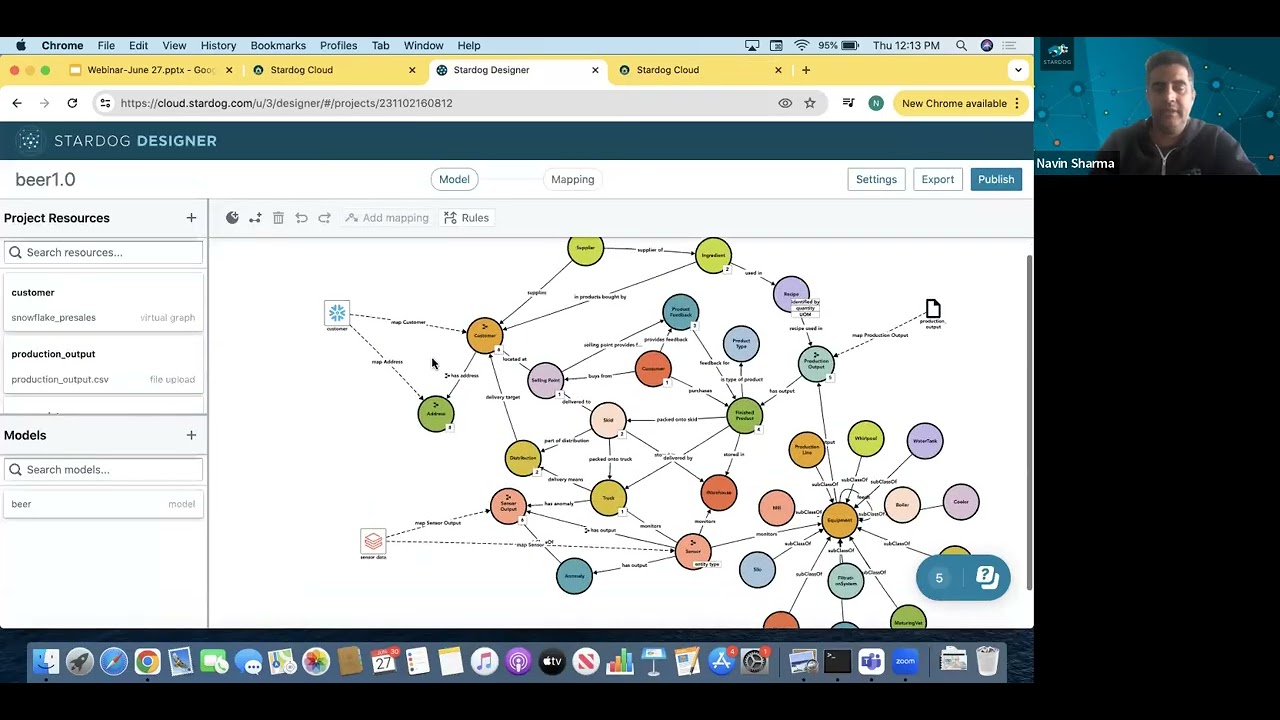
Task: Select the Snowflake customer source icon
Action: (337, 314)
